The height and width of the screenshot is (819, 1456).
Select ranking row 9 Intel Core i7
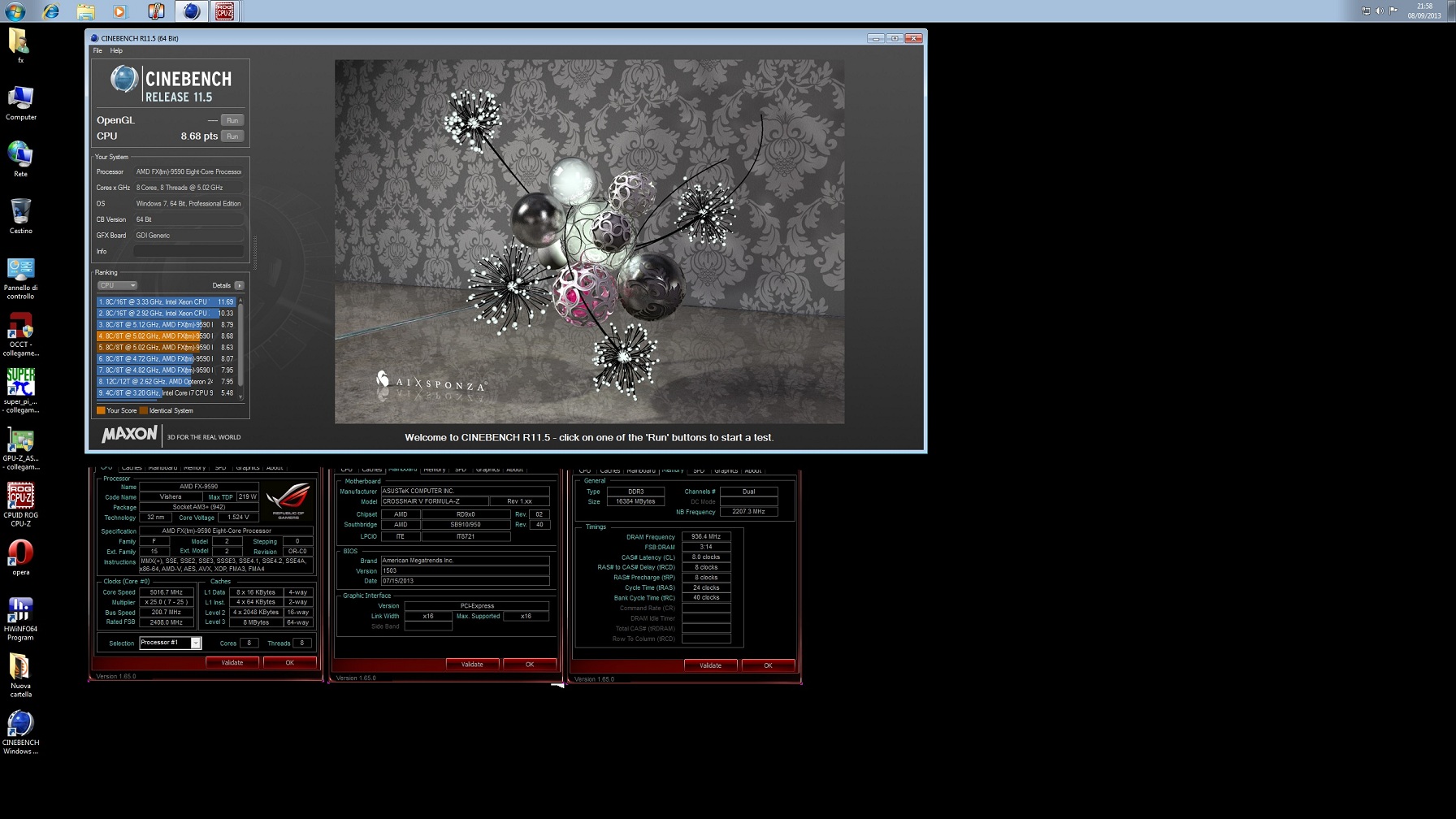166,392
